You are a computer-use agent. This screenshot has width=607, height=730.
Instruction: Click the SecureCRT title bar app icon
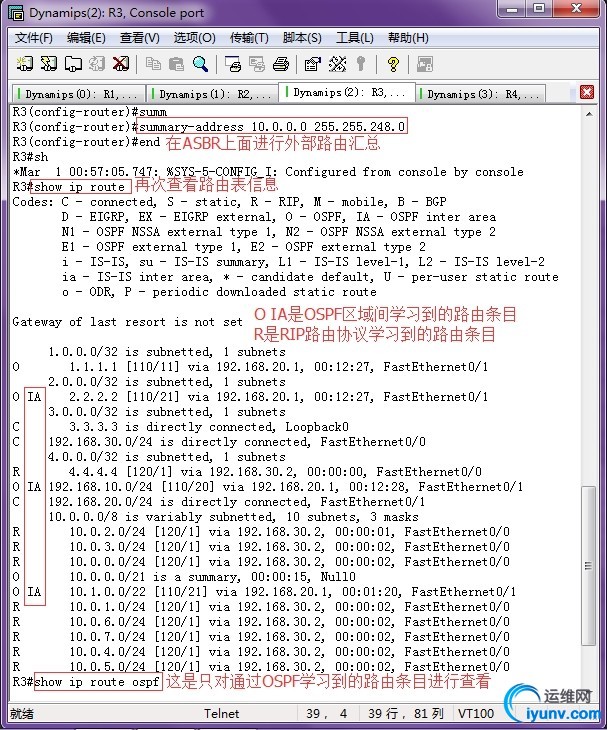[16, 13]
